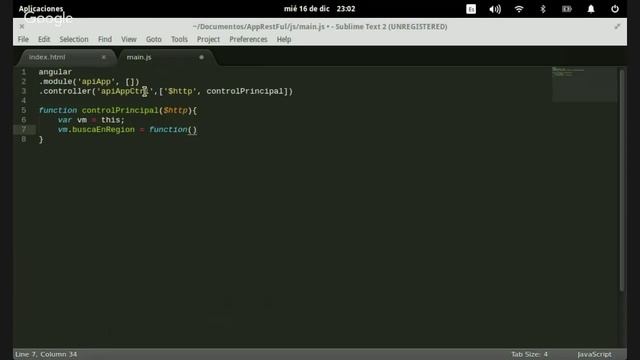Viewport: 640px width, 360px height.
Task: Open the Find menu
Action: 105,39
